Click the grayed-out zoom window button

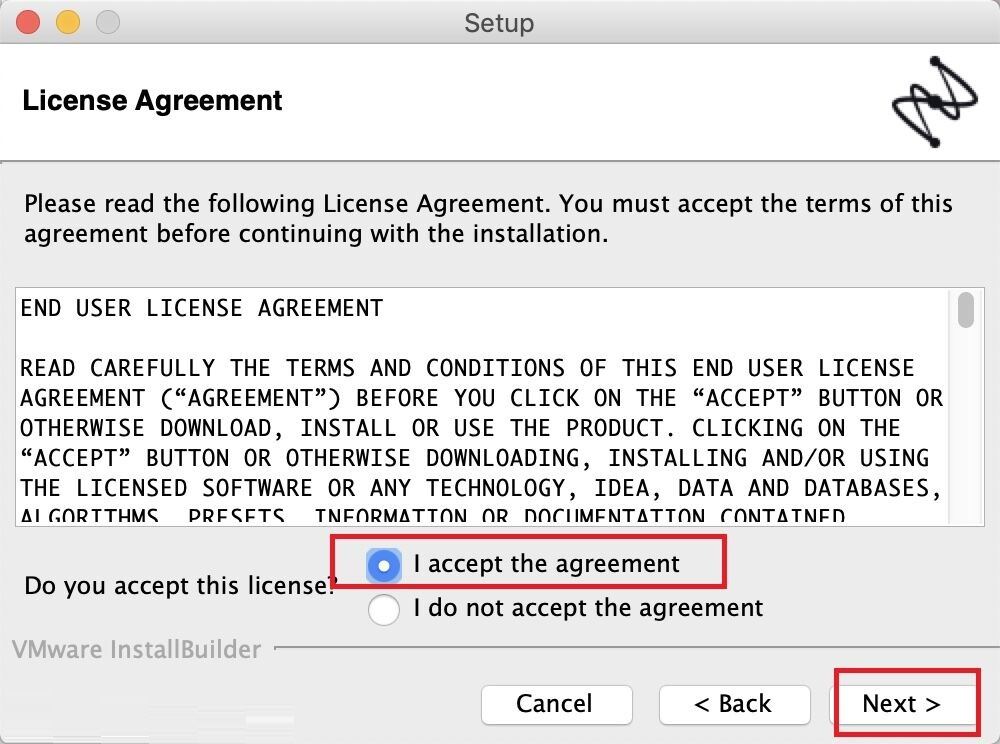108,22
